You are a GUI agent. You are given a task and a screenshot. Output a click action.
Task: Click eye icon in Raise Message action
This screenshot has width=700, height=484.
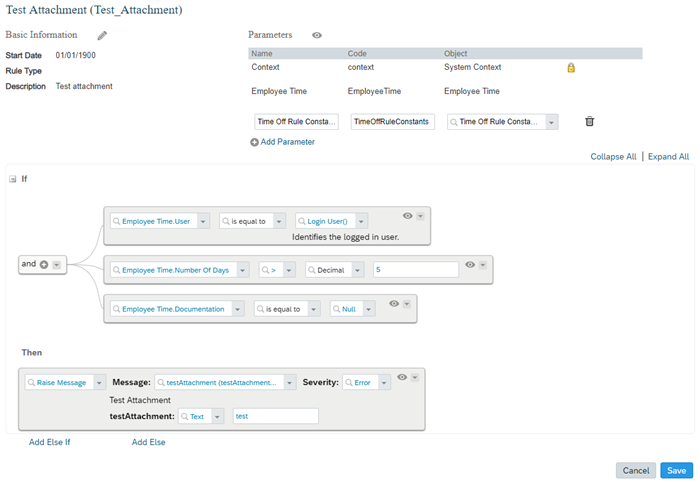[x=402, y=377]
